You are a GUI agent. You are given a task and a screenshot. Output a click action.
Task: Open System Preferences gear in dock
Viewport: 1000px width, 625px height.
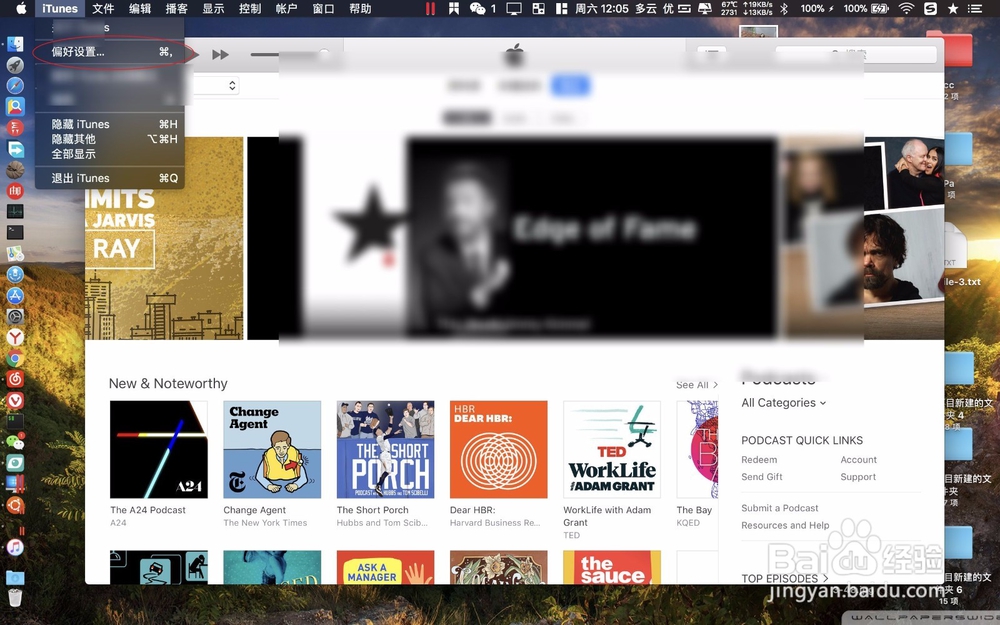15,316
